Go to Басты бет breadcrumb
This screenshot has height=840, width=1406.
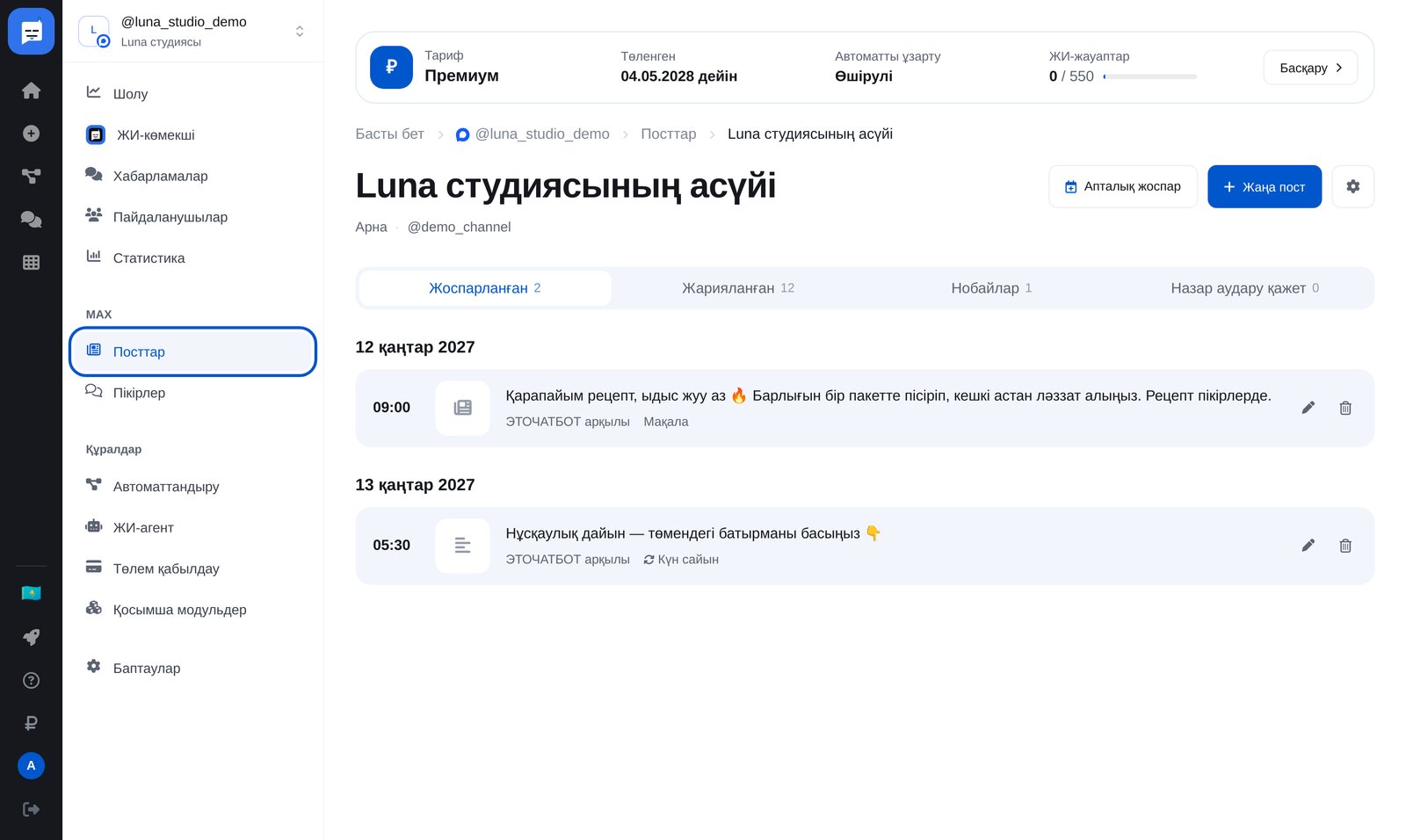(389, 134)
